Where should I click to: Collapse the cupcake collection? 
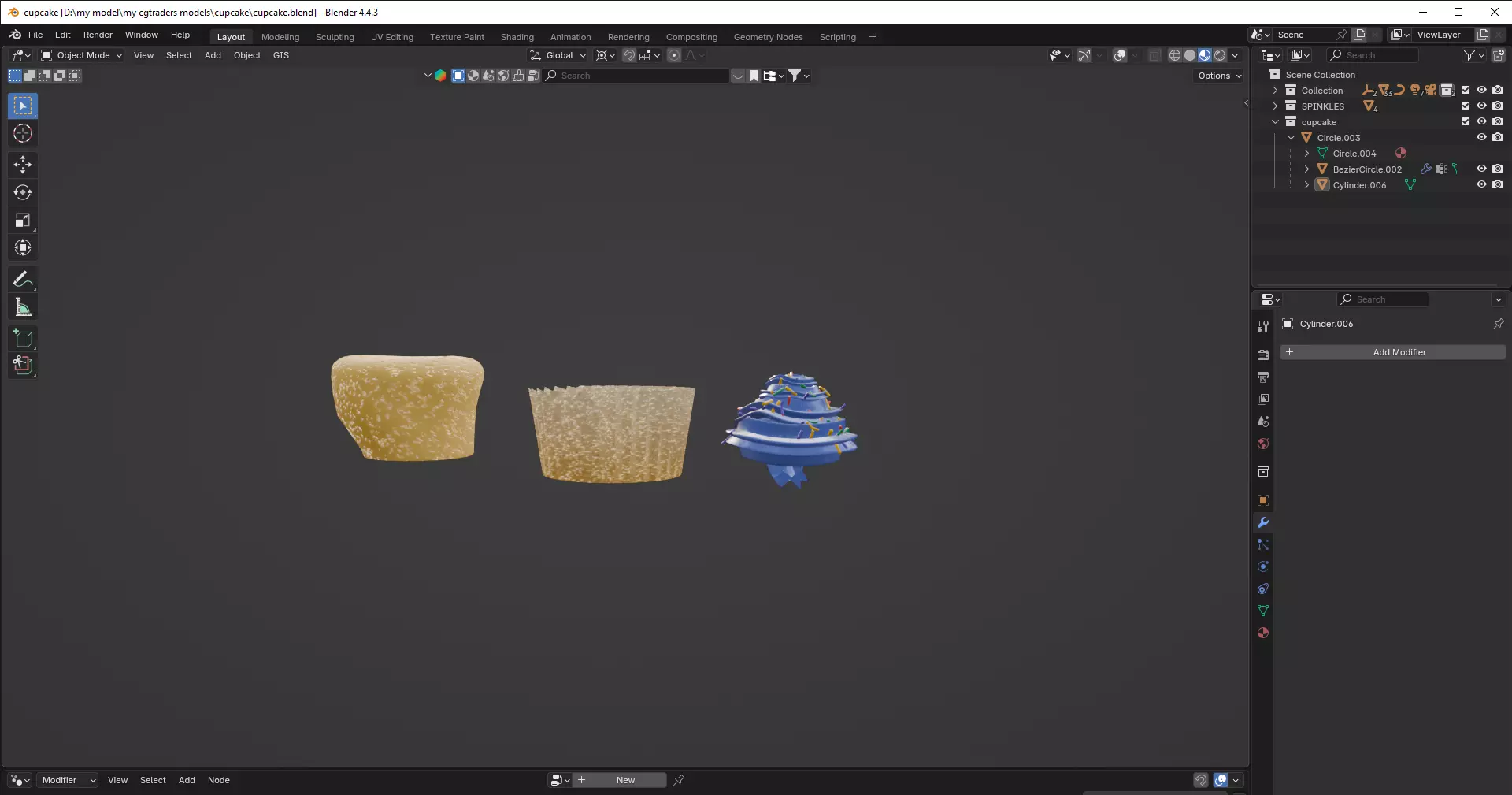pos(1275,122)
